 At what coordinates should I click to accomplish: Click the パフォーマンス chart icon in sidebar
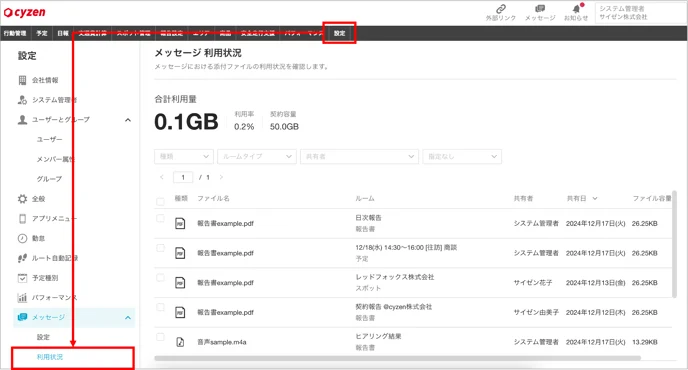pos(22,298)
